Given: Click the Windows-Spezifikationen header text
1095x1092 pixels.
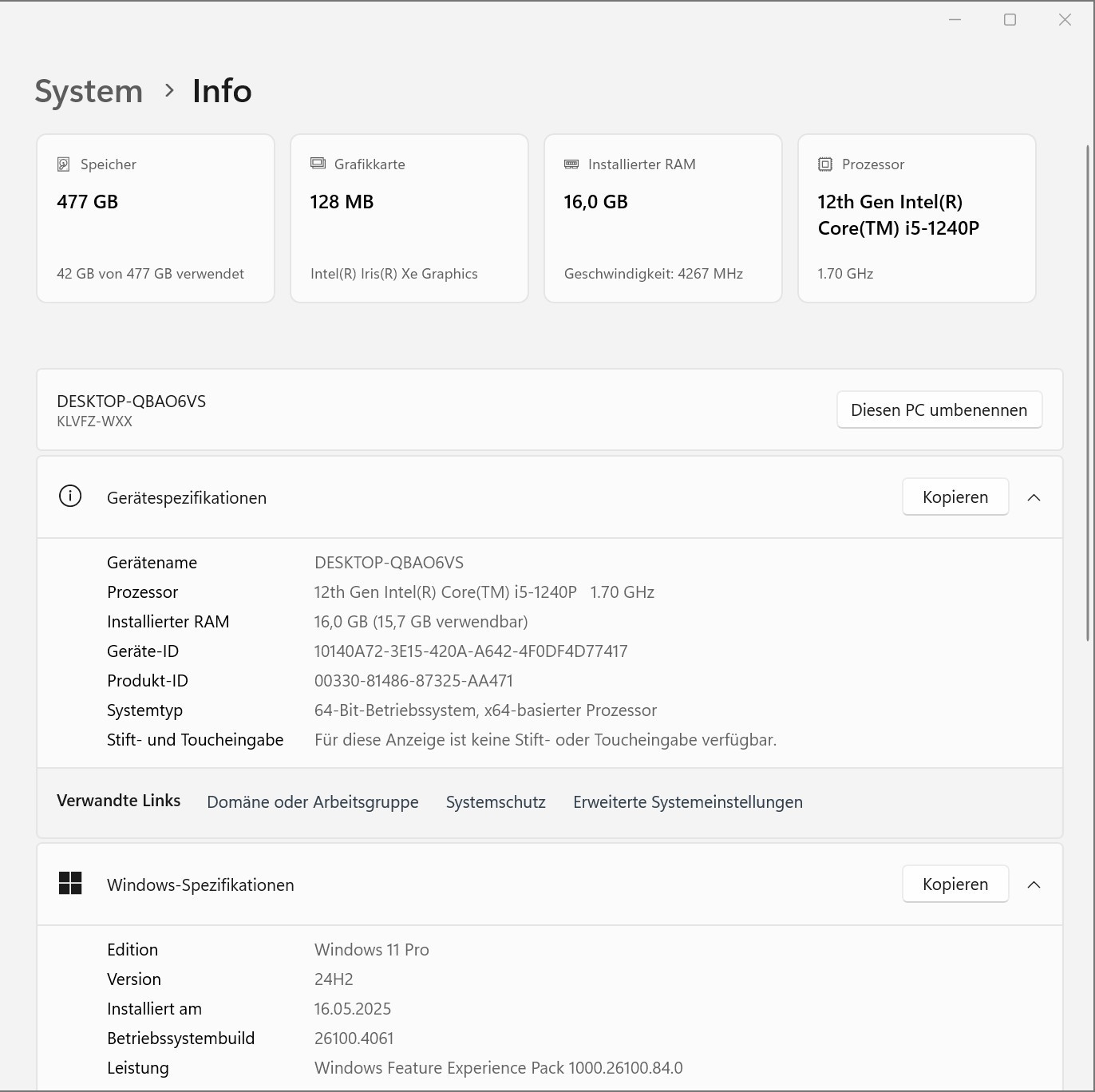Looking at the screenshot, I should point(200,885).
